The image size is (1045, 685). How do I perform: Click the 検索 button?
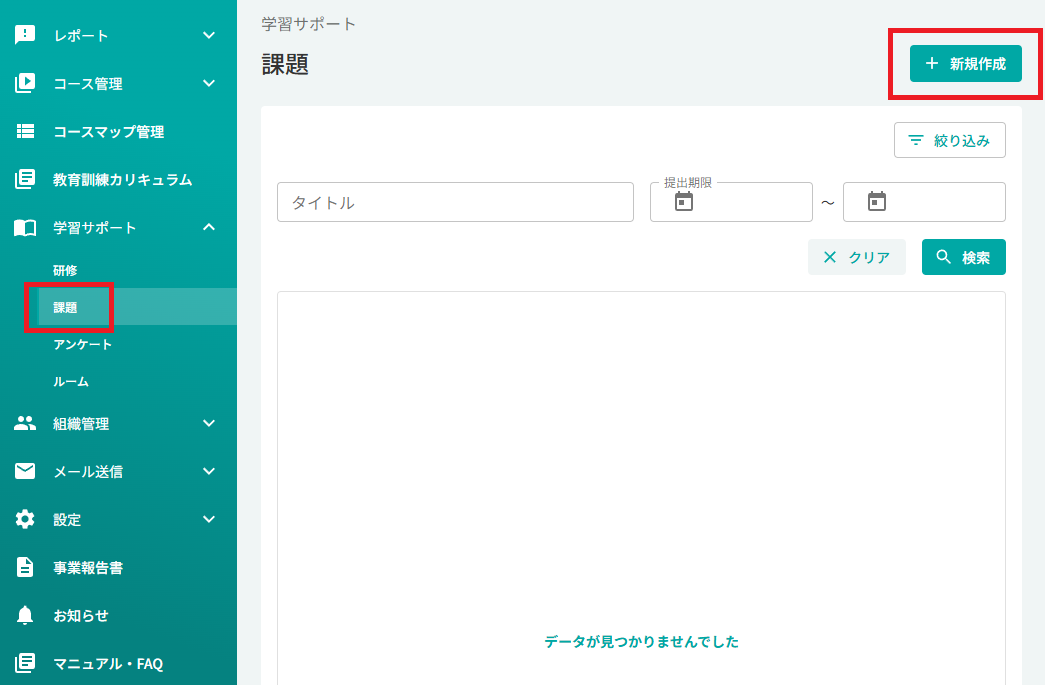point(964,257)
